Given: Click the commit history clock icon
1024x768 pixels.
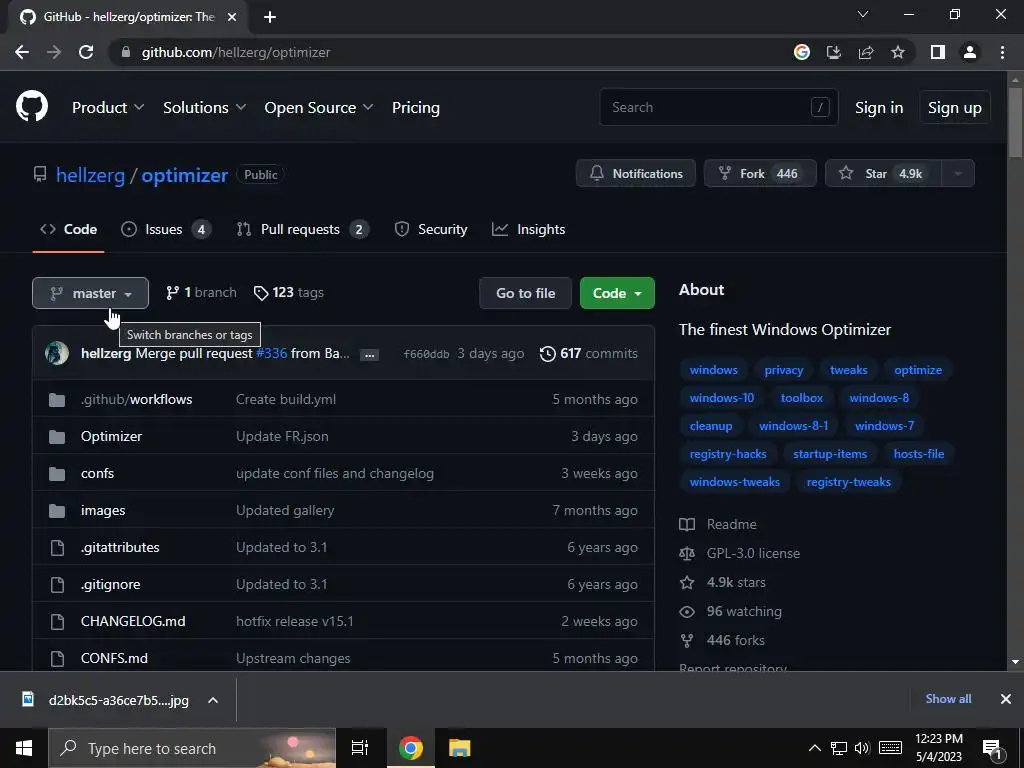Looking at the screenshot, I should [547, 353].
